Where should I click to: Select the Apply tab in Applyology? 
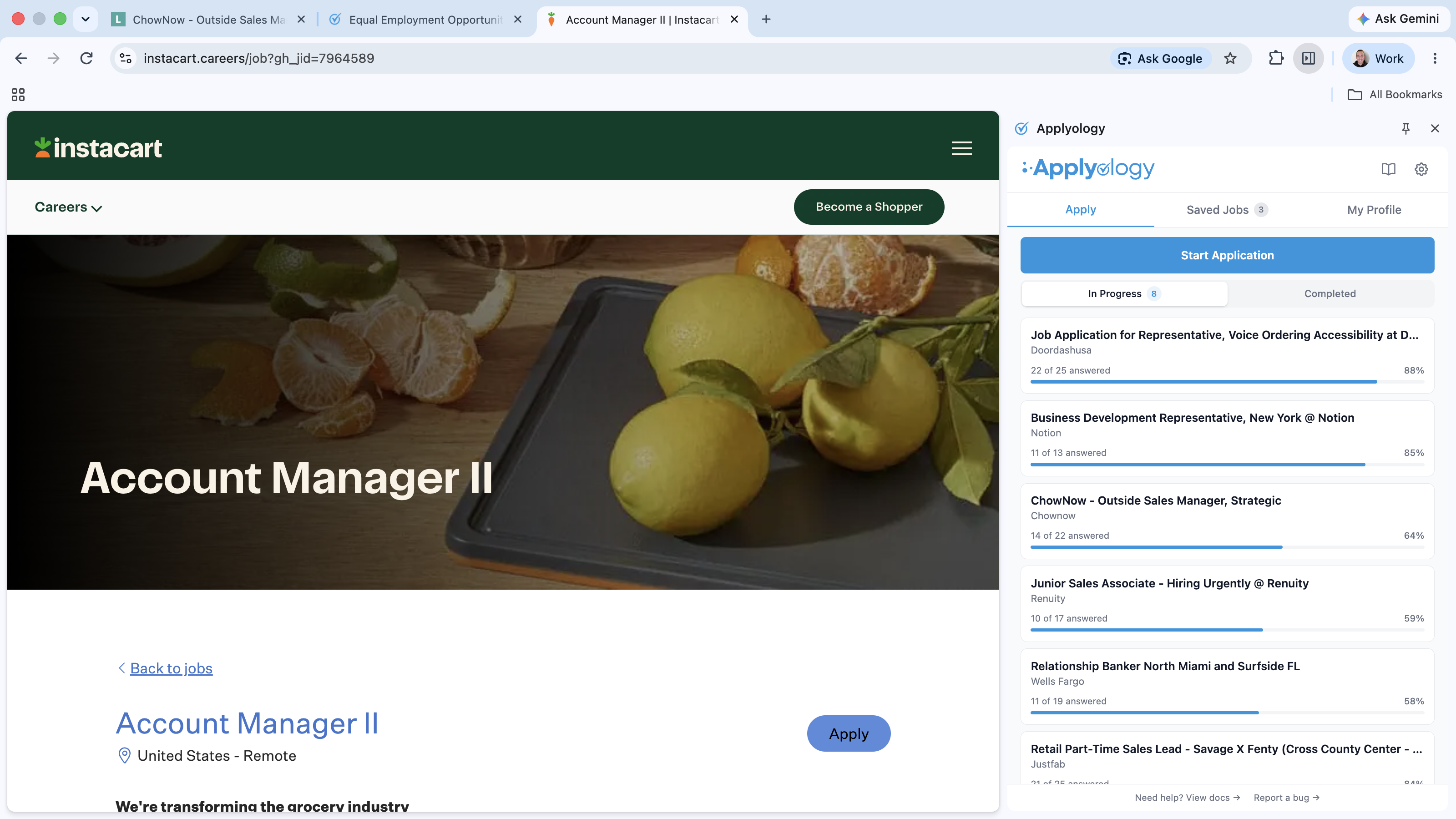pyautogui.click(x=1080, y=210)
